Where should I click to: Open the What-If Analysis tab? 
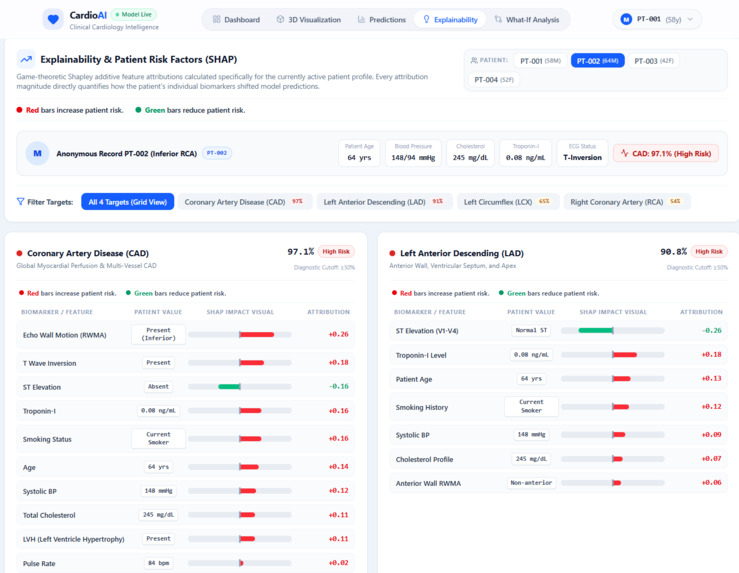click(527, 19)
